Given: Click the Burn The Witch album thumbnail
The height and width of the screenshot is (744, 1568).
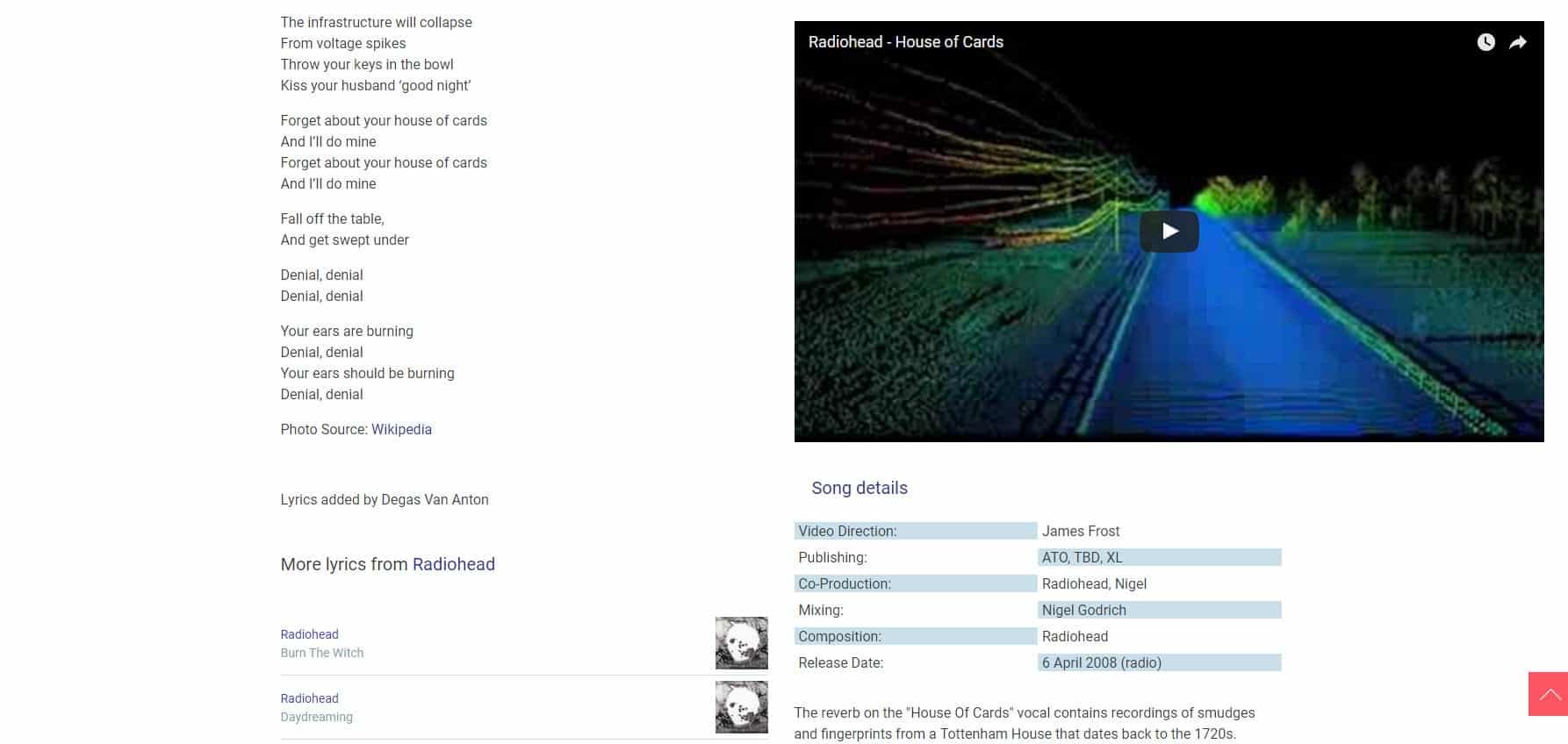Looking at the screenshot, I should [x=741, y=643].
